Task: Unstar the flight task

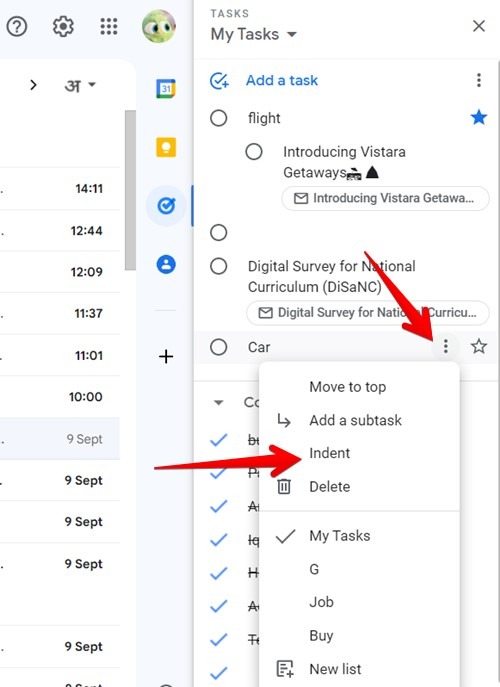Action: click(479, 117)
